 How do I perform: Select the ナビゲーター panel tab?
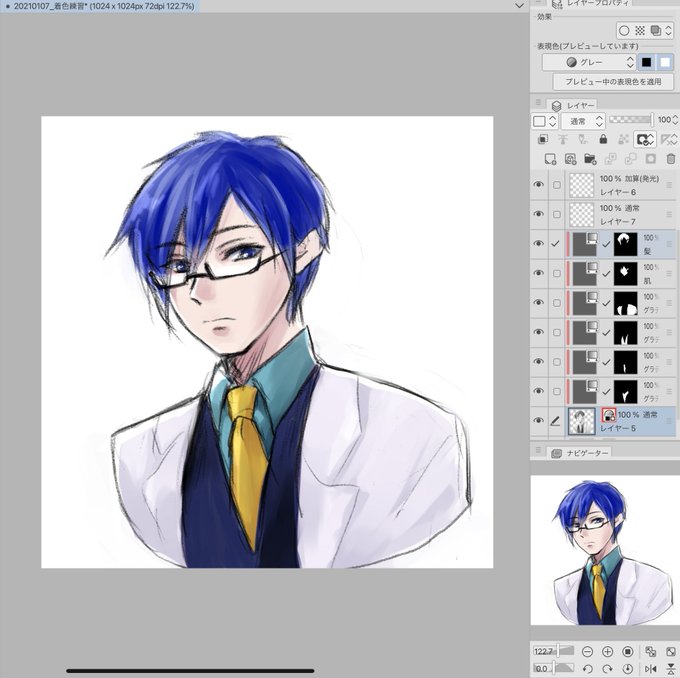(579, 453)
